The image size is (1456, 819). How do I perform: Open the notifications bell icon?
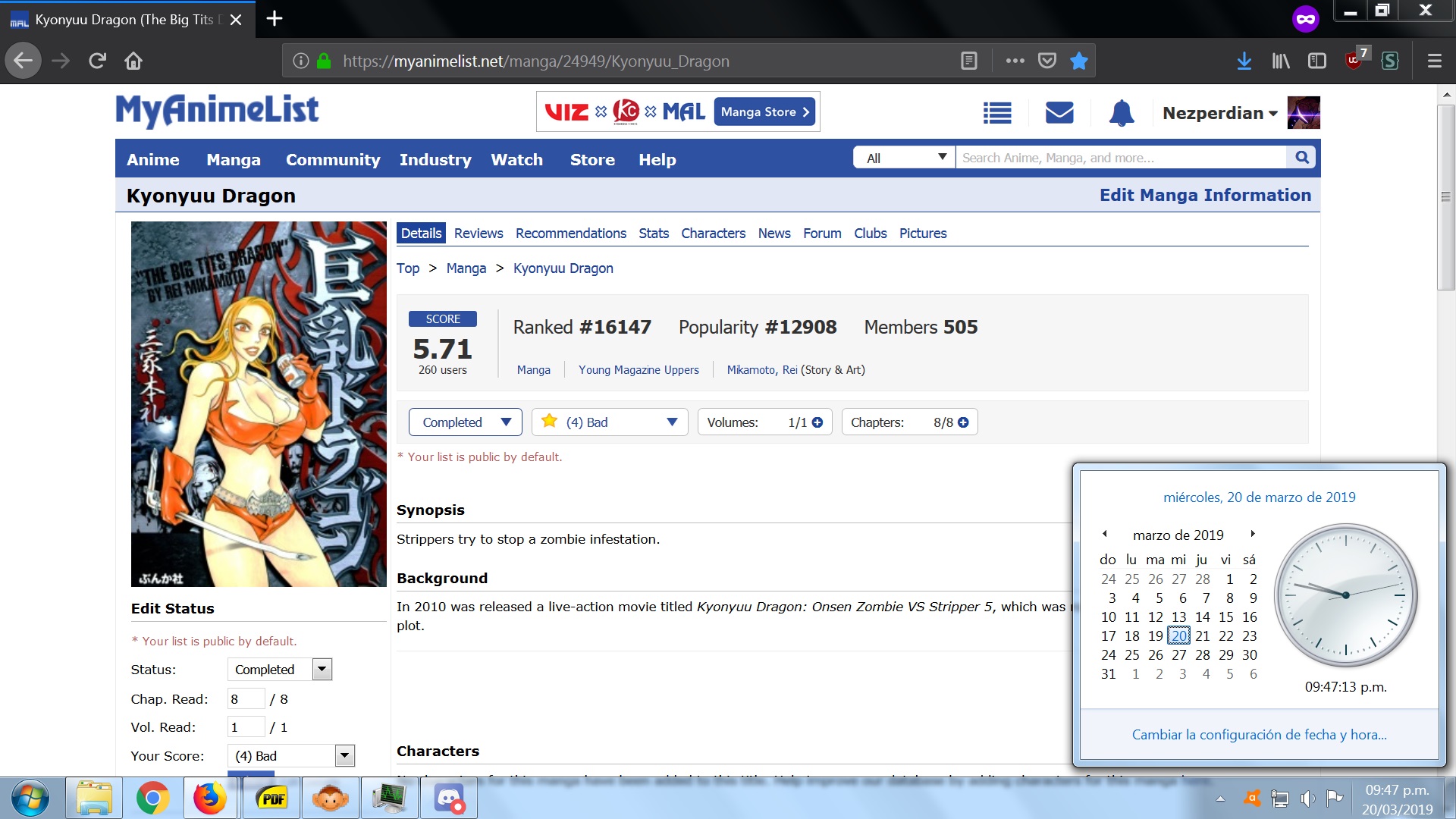1121,113
